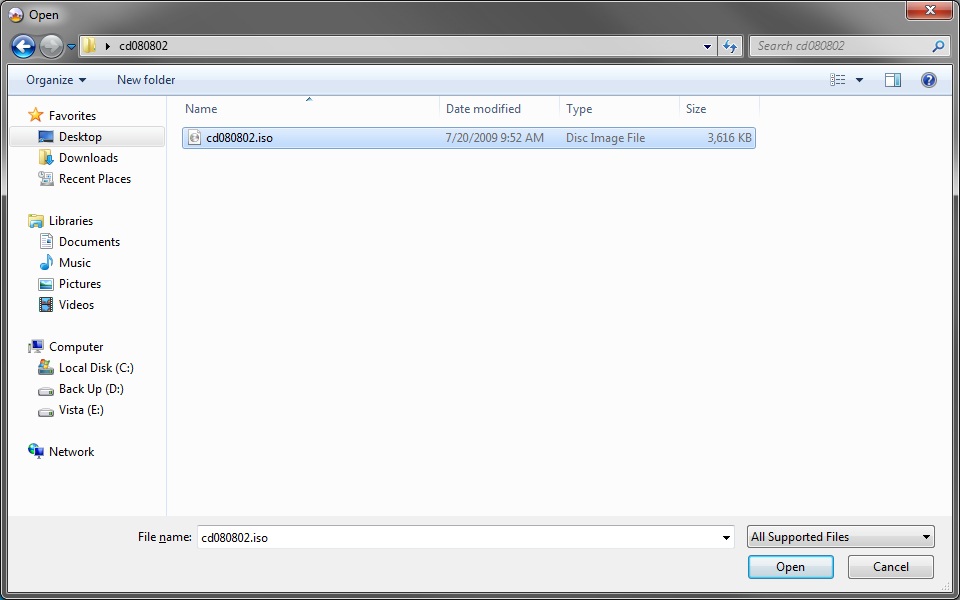
Task: Click inside the File name text field
Action: tap(460, 537)
